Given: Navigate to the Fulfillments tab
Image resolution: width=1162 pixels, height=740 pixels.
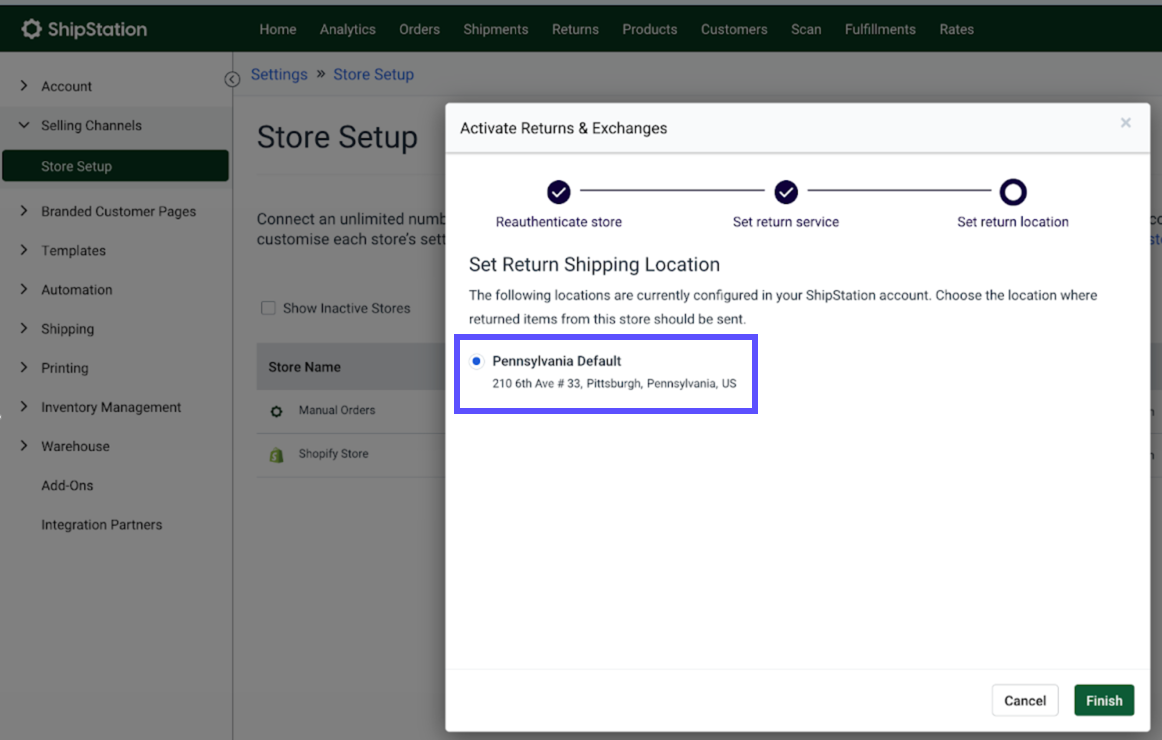Looking at the screenshot, I should pyautogui.click(x=879, y=29).
